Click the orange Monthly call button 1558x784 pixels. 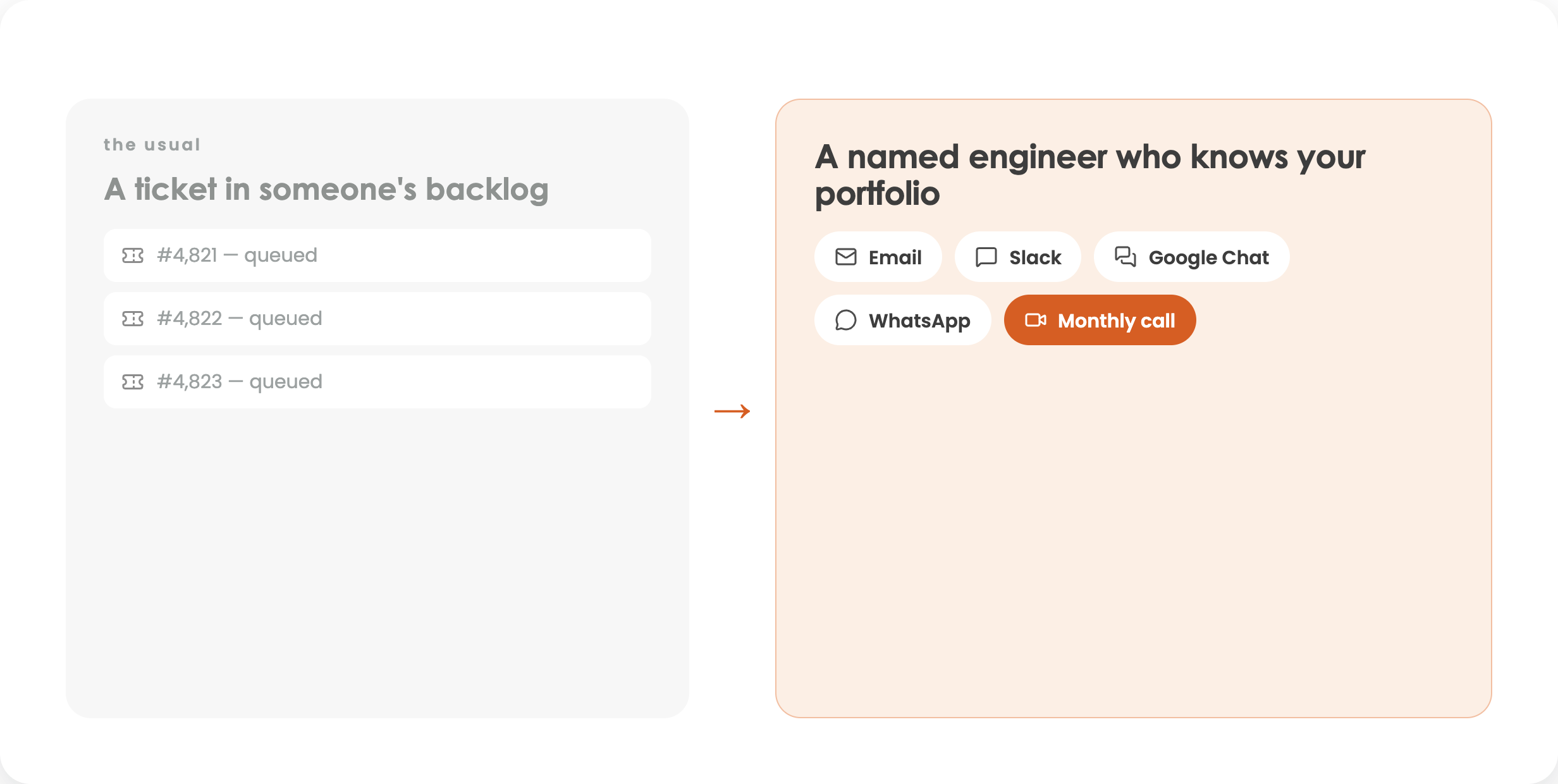[x=1100, y=320]
